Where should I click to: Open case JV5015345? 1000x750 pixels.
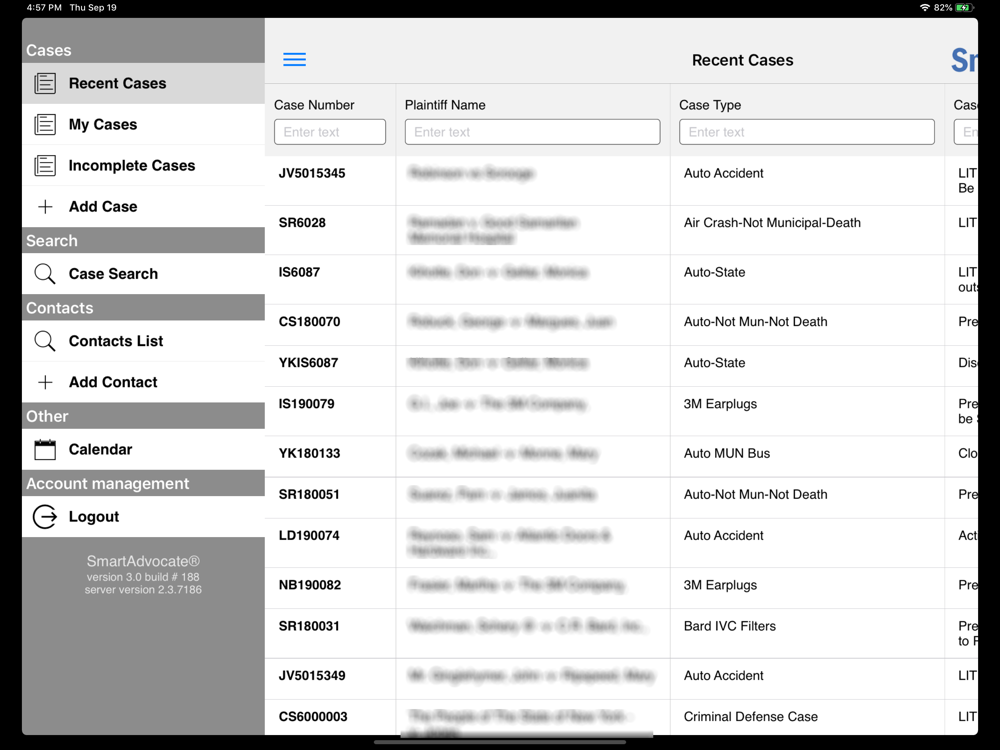tap(312, 173)
